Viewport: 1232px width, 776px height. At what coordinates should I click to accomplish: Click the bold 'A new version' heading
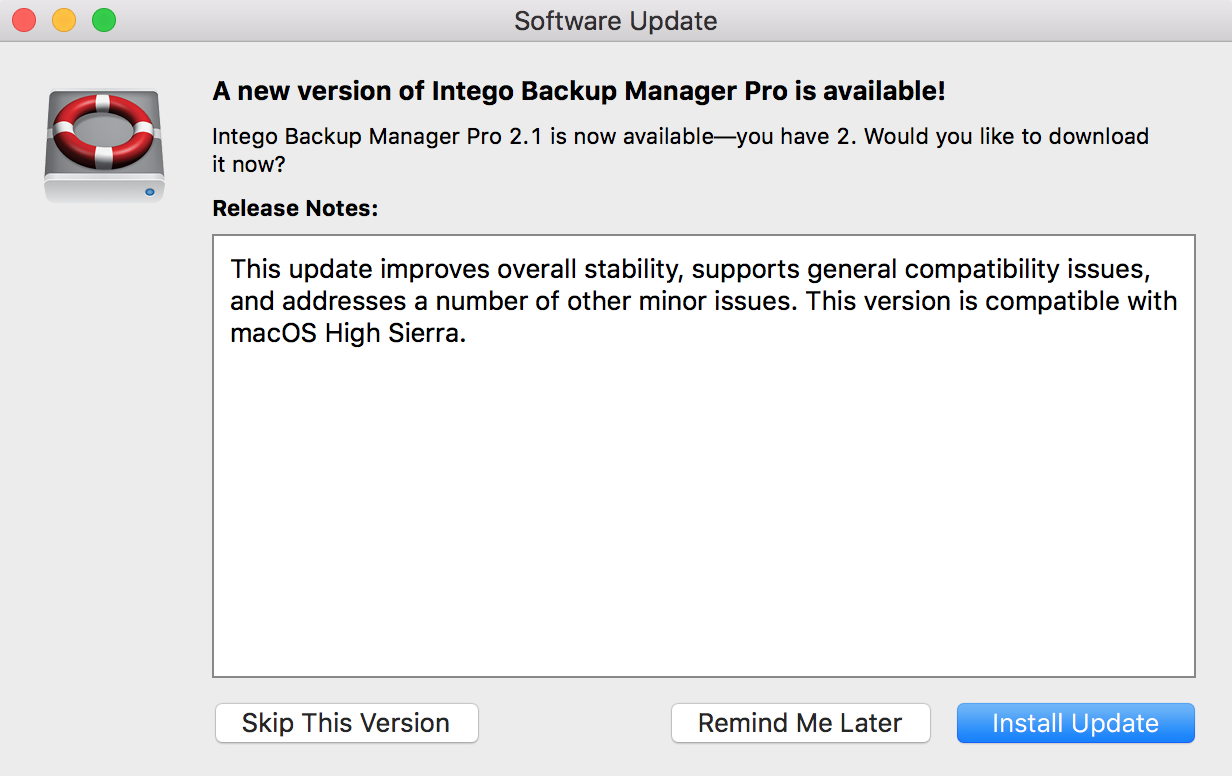click(x=579, y=92)
